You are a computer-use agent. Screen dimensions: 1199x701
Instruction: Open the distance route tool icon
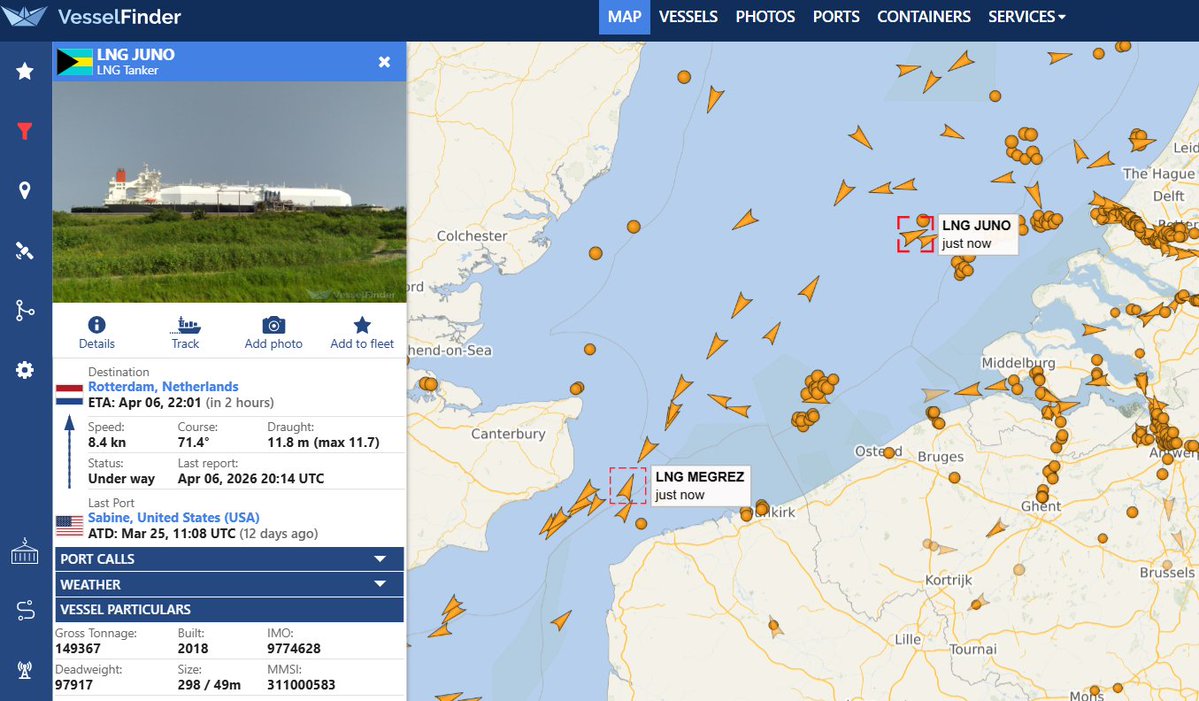(x=24, y=610)
